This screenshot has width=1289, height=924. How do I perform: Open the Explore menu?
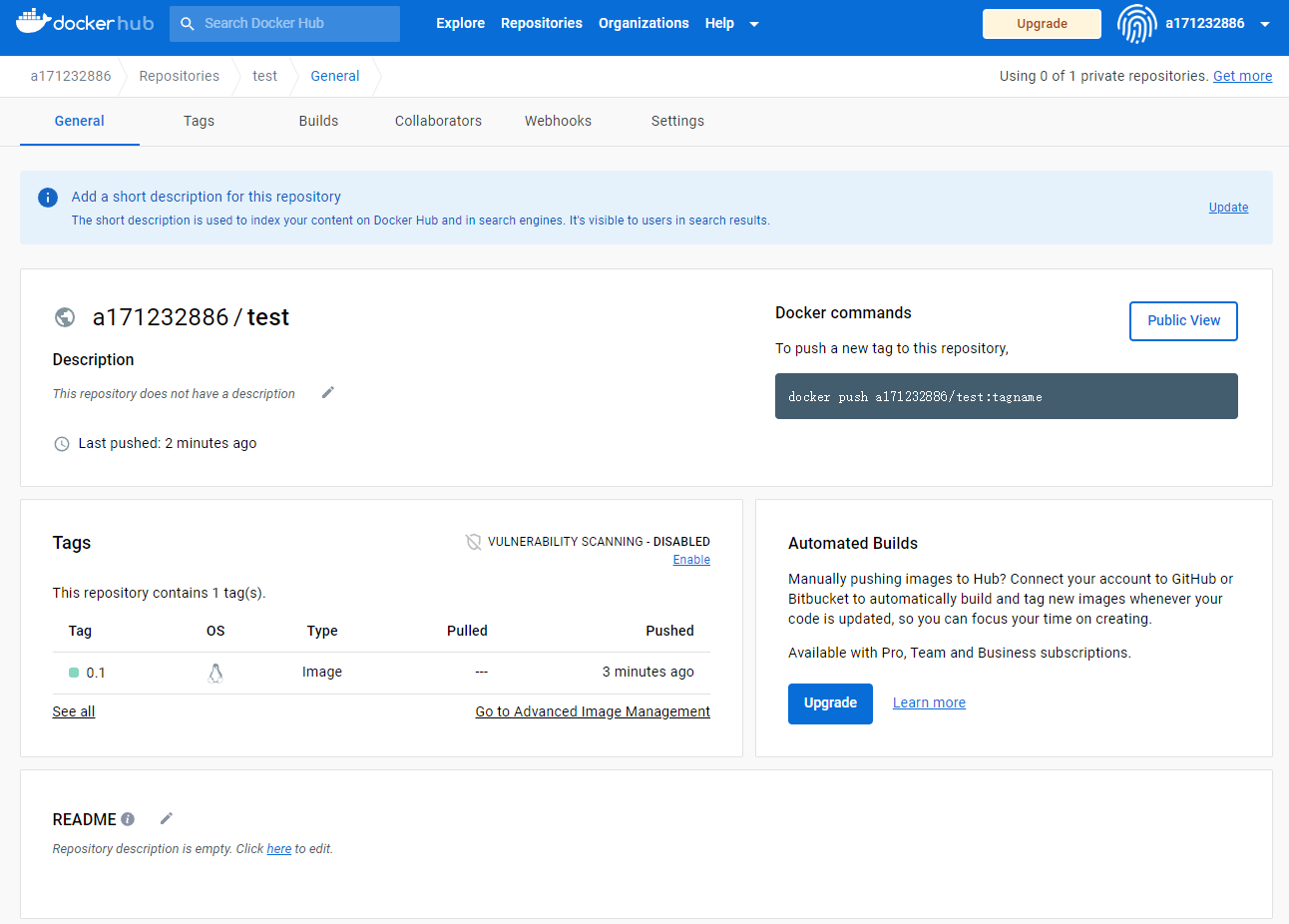point(460,23)
